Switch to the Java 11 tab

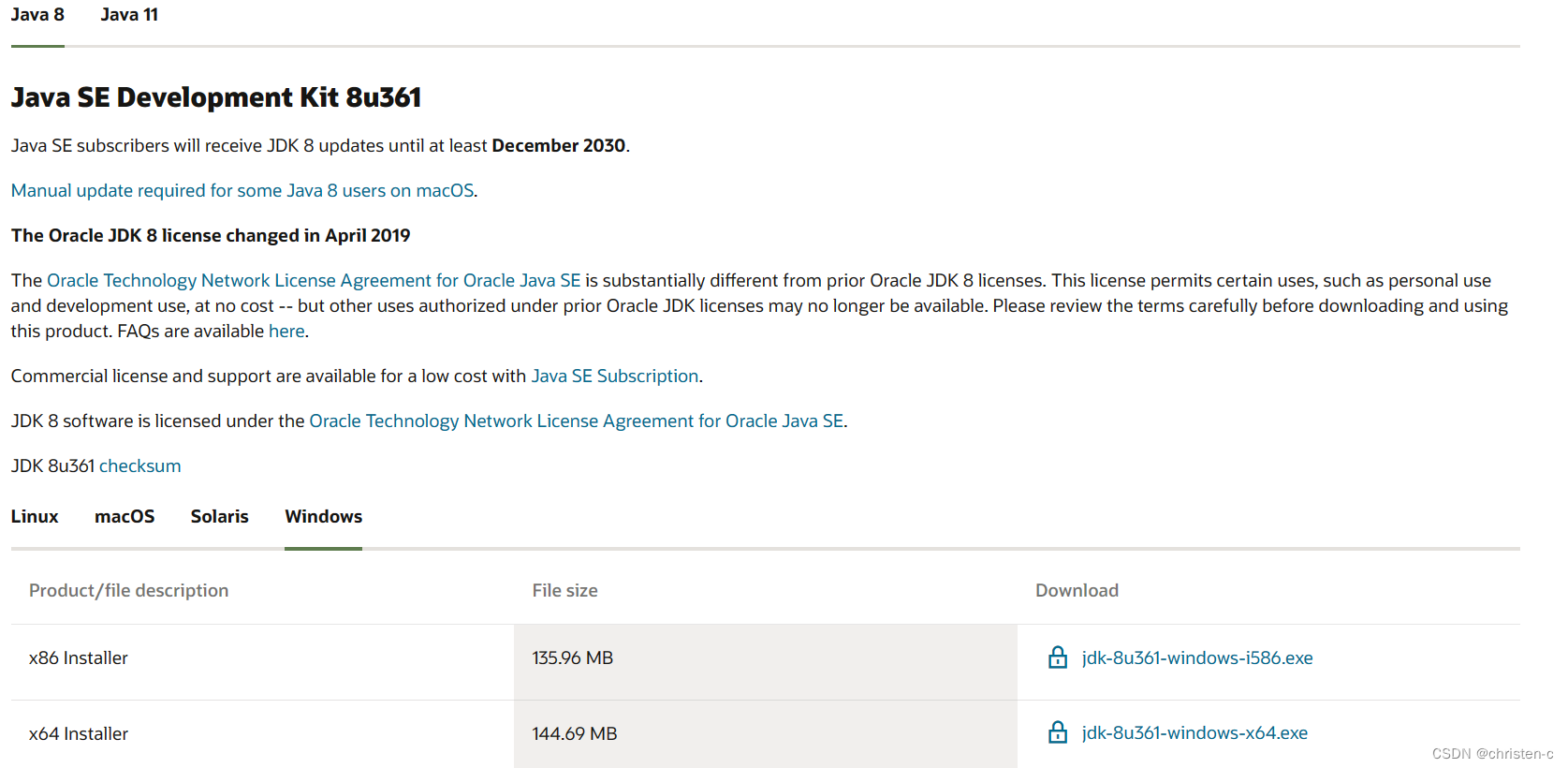click(x=129, y=15)
